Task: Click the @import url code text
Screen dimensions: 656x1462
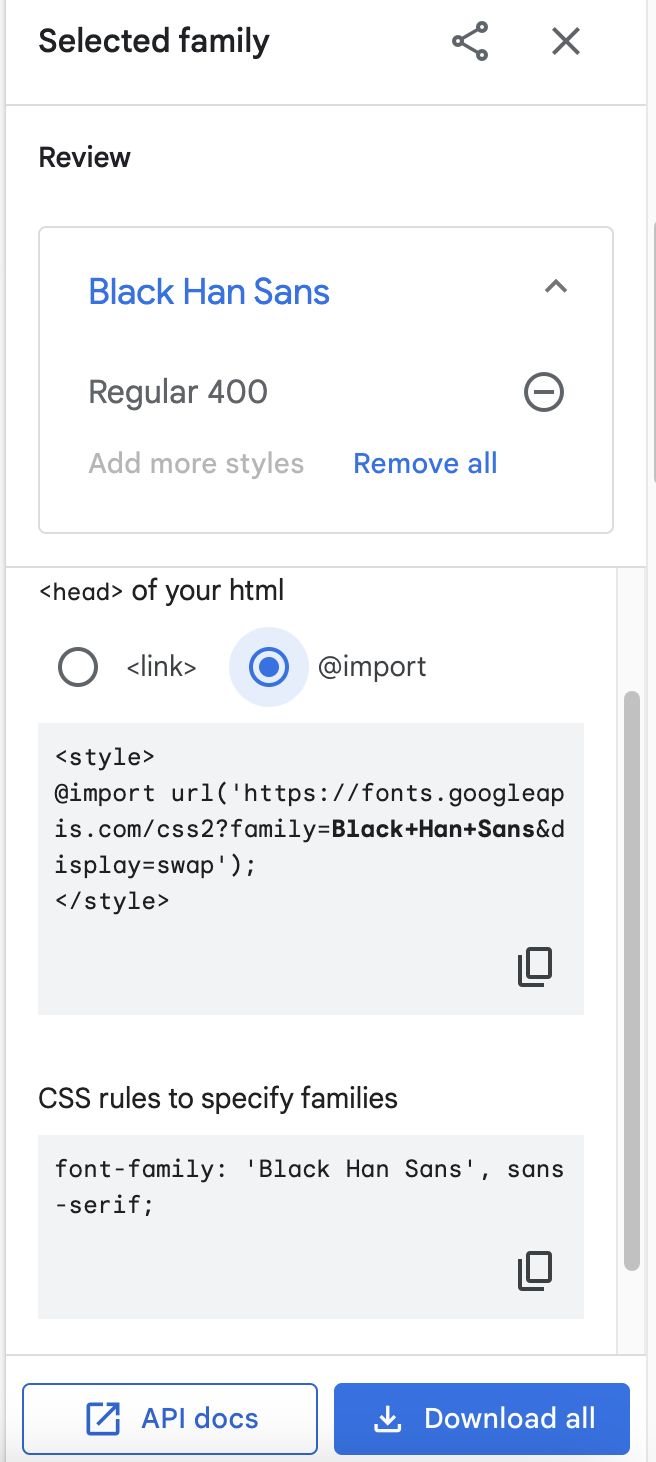Action: (x=310, y=829)
